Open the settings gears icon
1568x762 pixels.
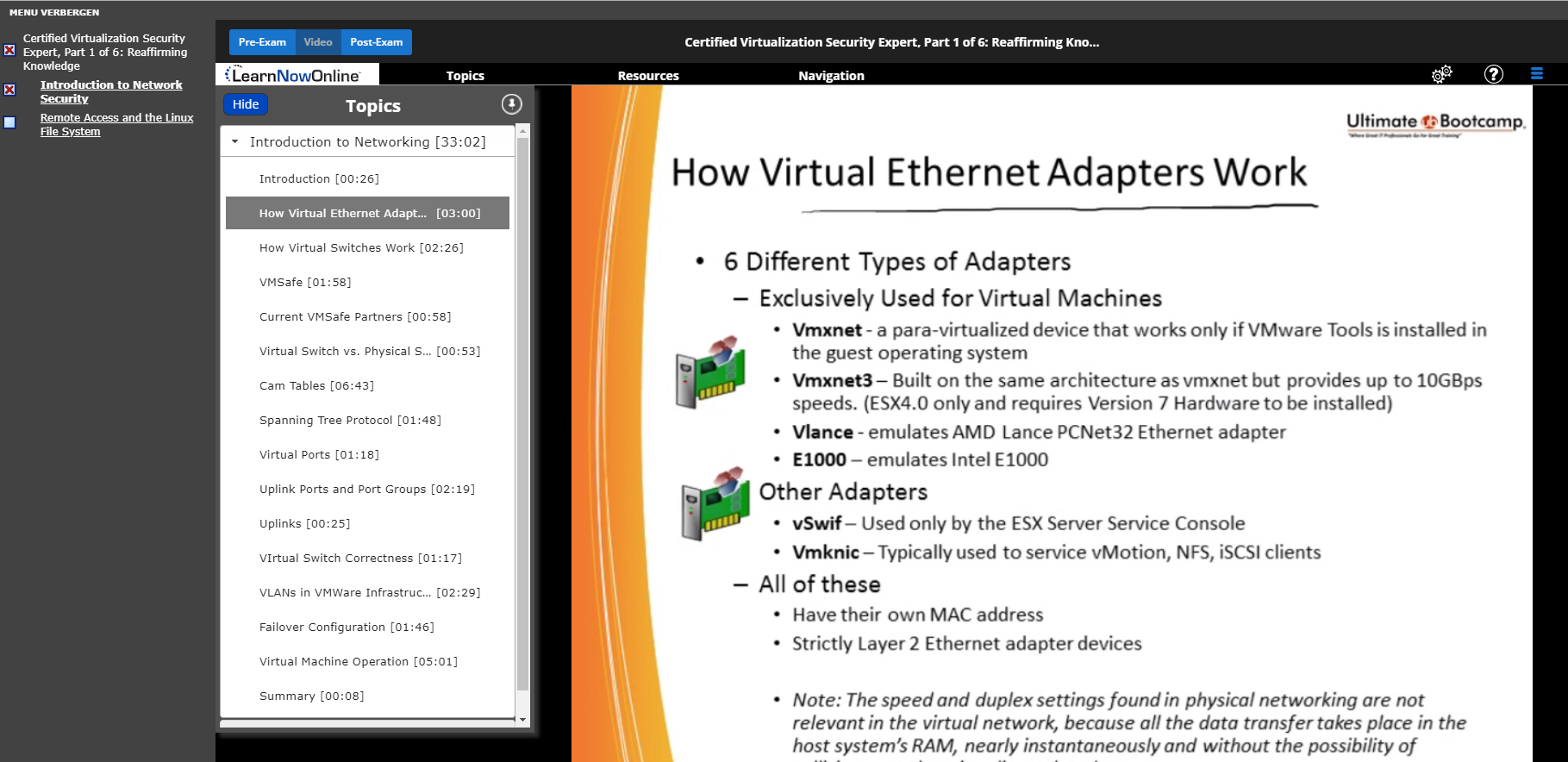(x=1441, y=74)
